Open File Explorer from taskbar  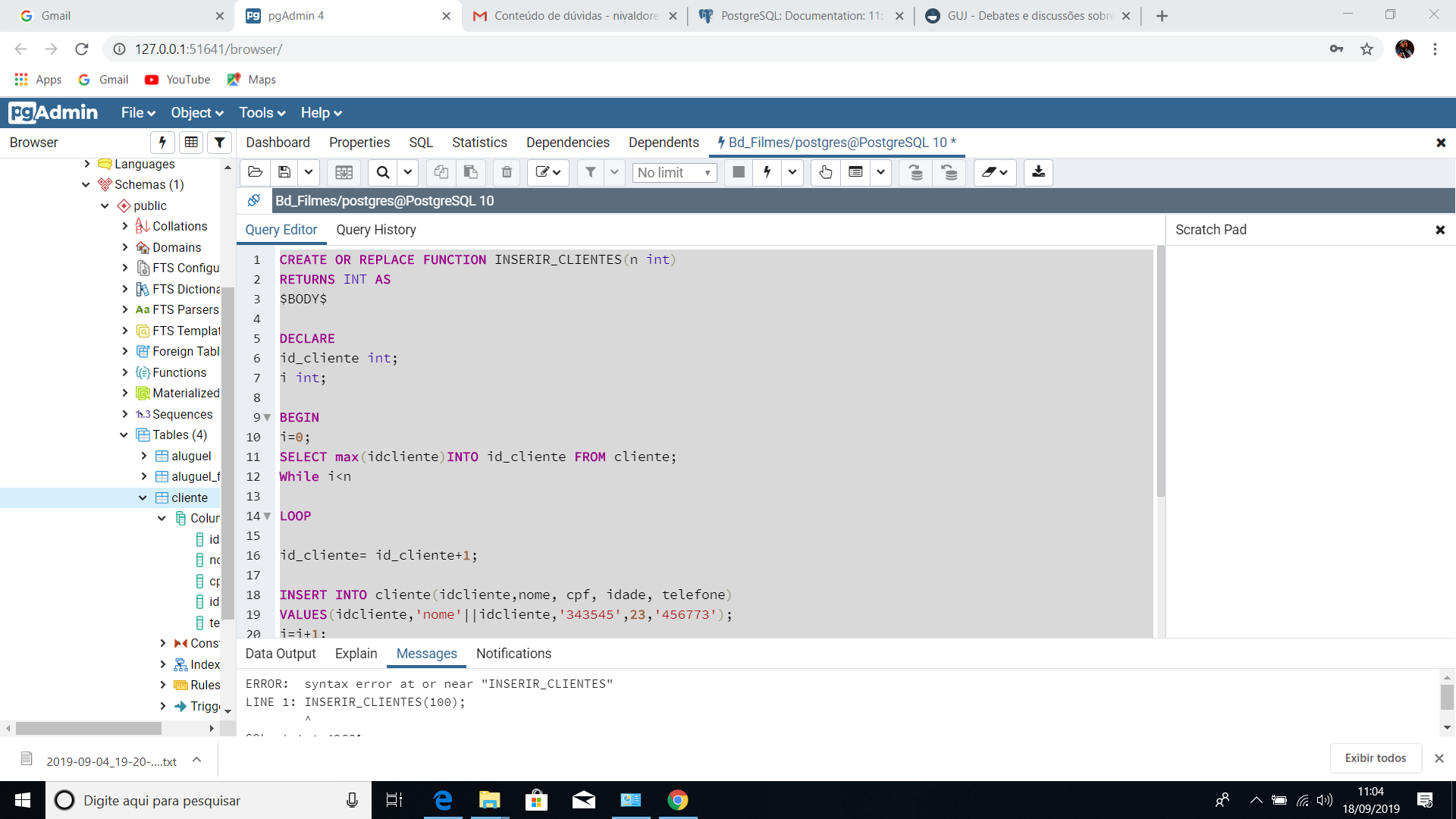[490, 800]
